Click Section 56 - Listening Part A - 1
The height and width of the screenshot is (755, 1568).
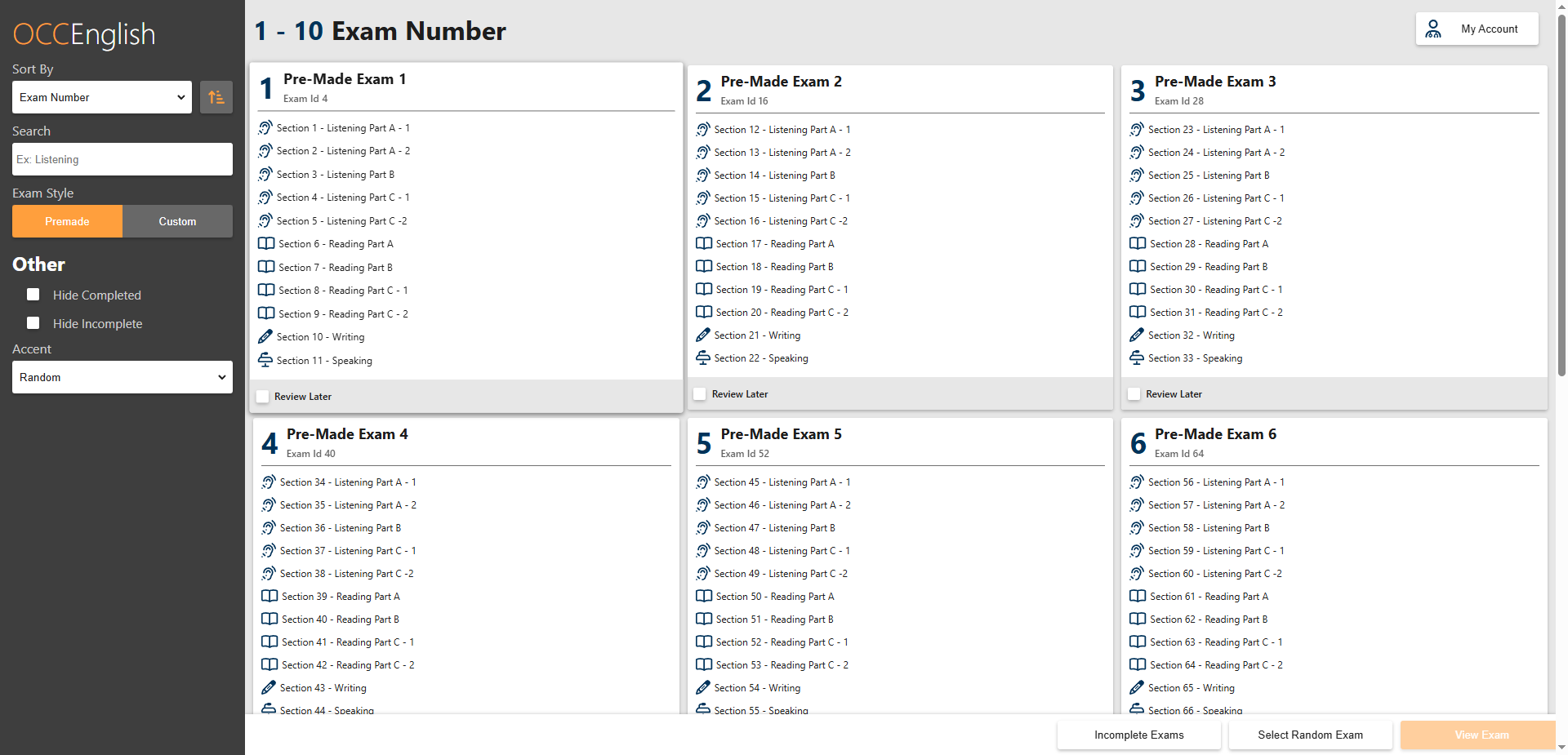click(x=1216, y=482)
